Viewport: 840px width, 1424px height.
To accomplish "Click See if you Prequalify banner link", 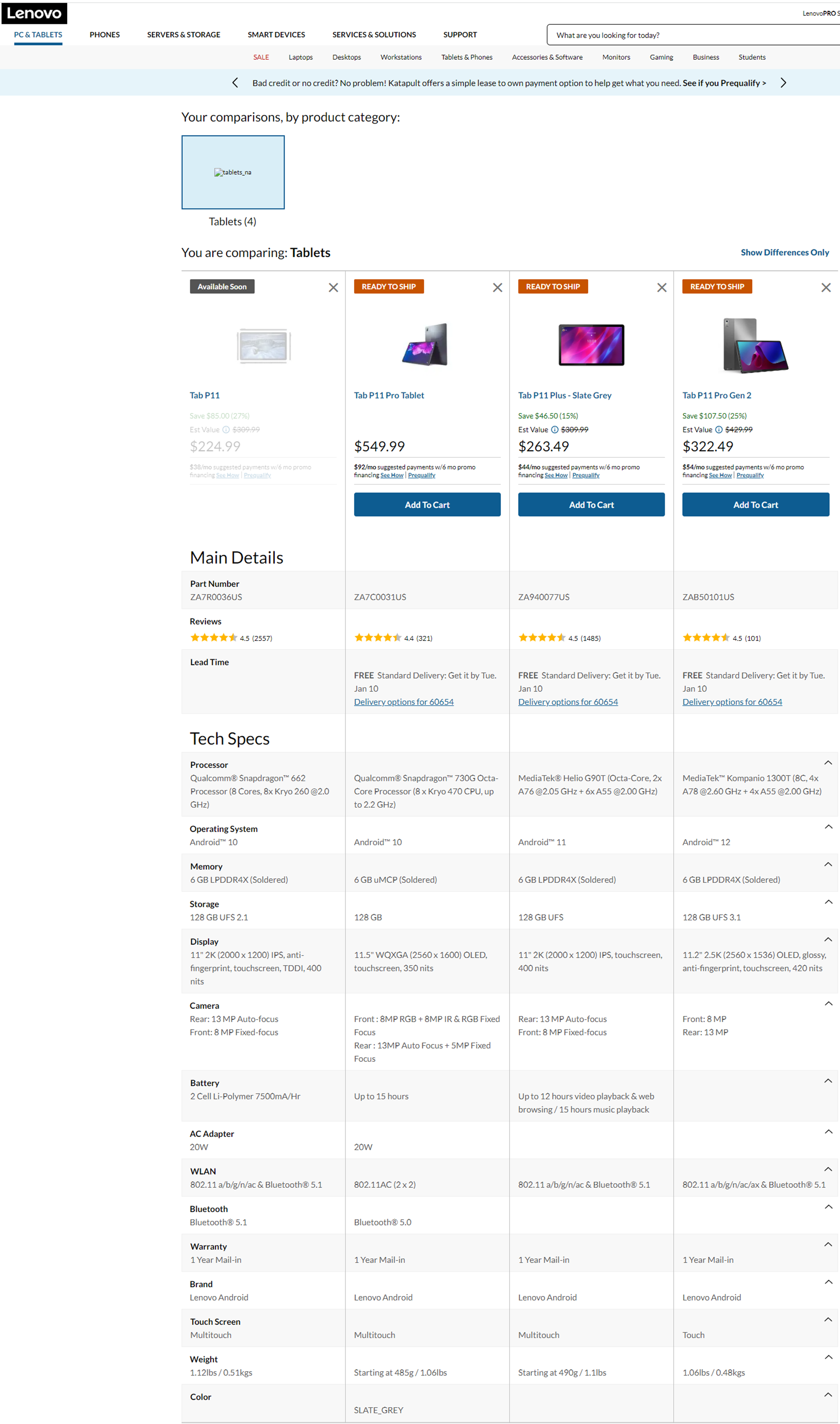I will (724, 83).
